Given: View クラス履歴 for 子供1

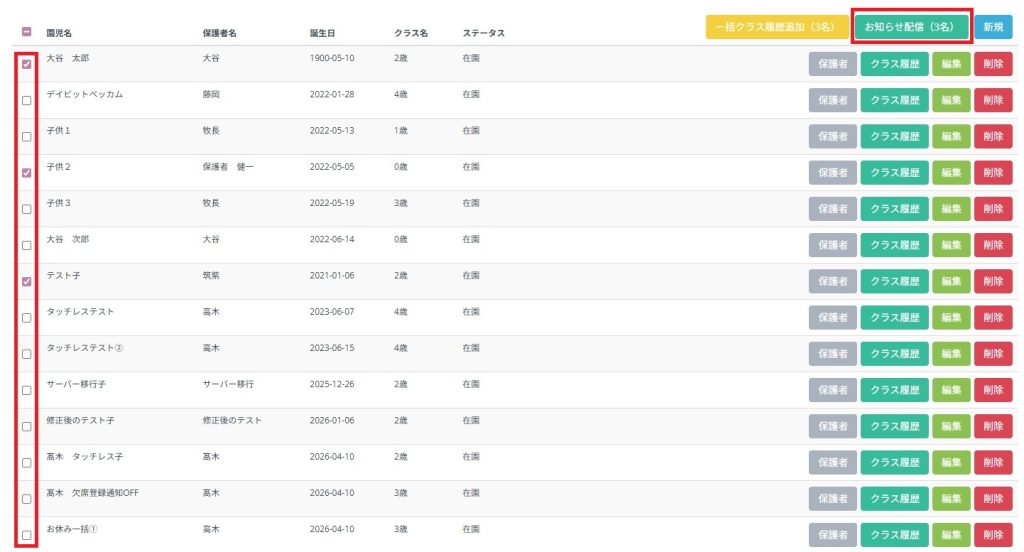Looking at the screenshot, I should 895,137.
